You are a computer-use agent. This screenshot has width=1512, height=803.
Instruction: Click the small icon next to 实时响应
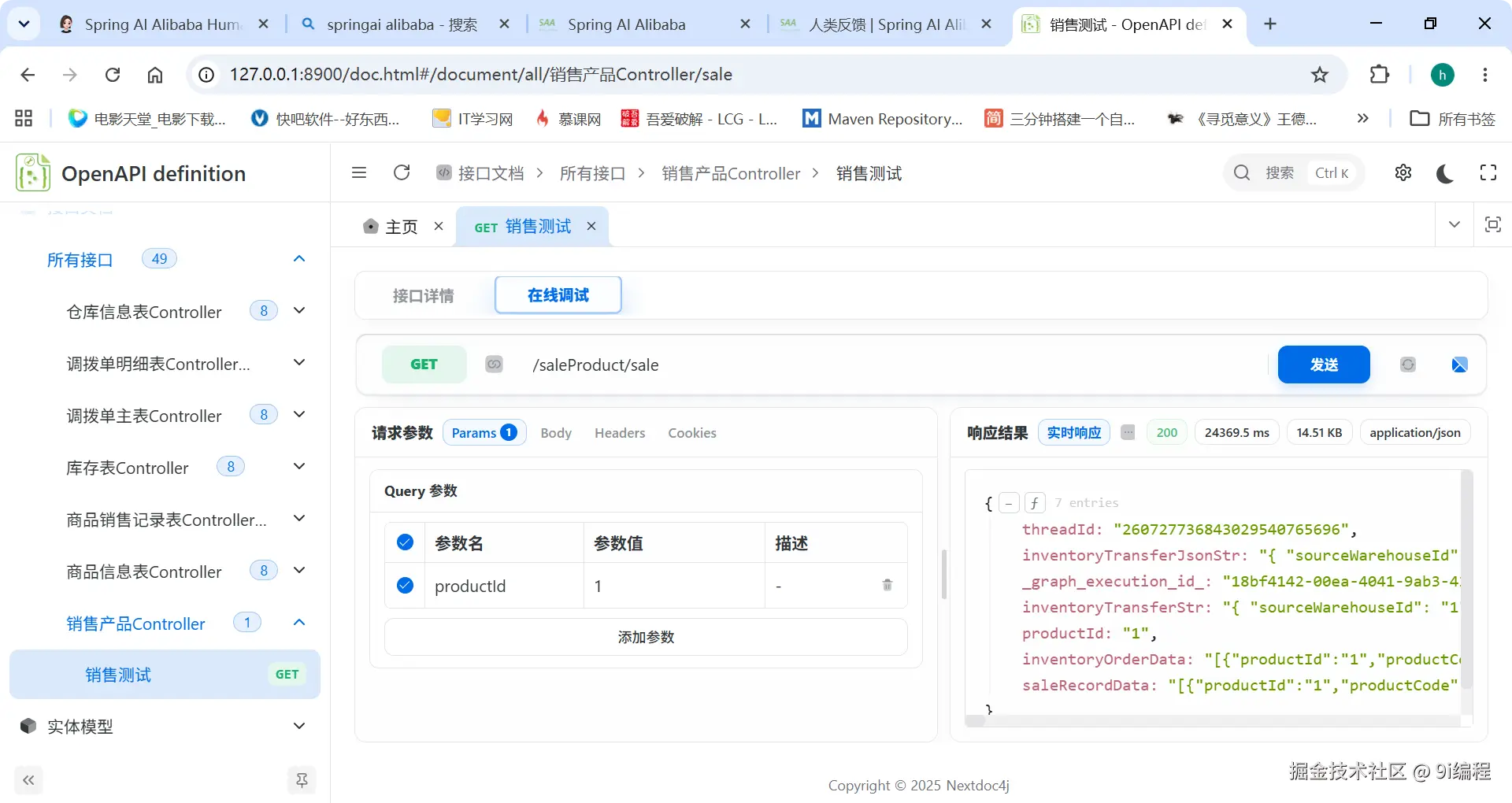1128,432
